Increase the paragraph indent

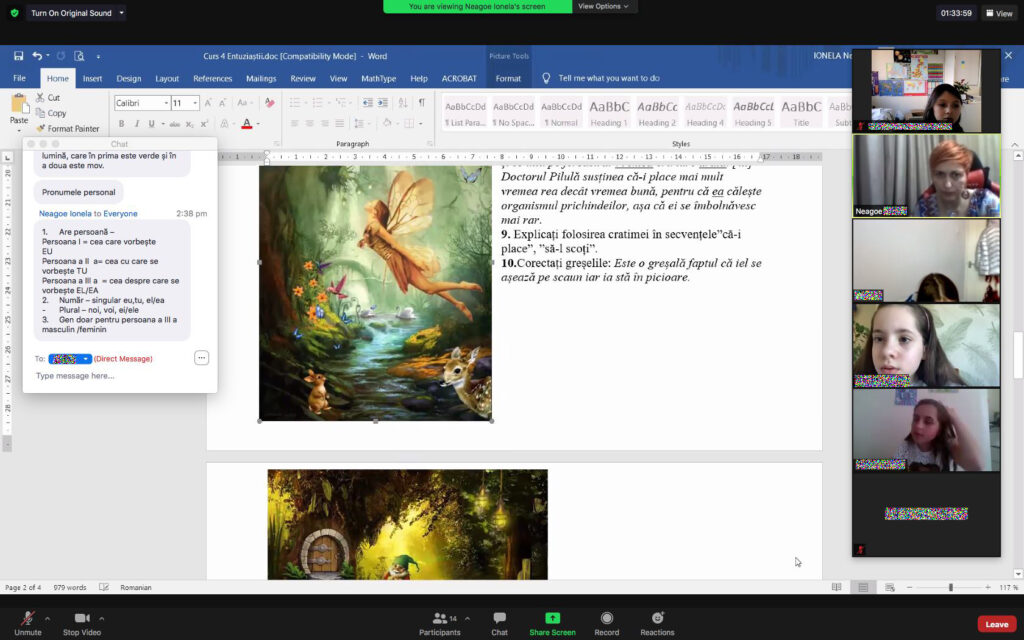pyautogui.click(x=383, y=103)
